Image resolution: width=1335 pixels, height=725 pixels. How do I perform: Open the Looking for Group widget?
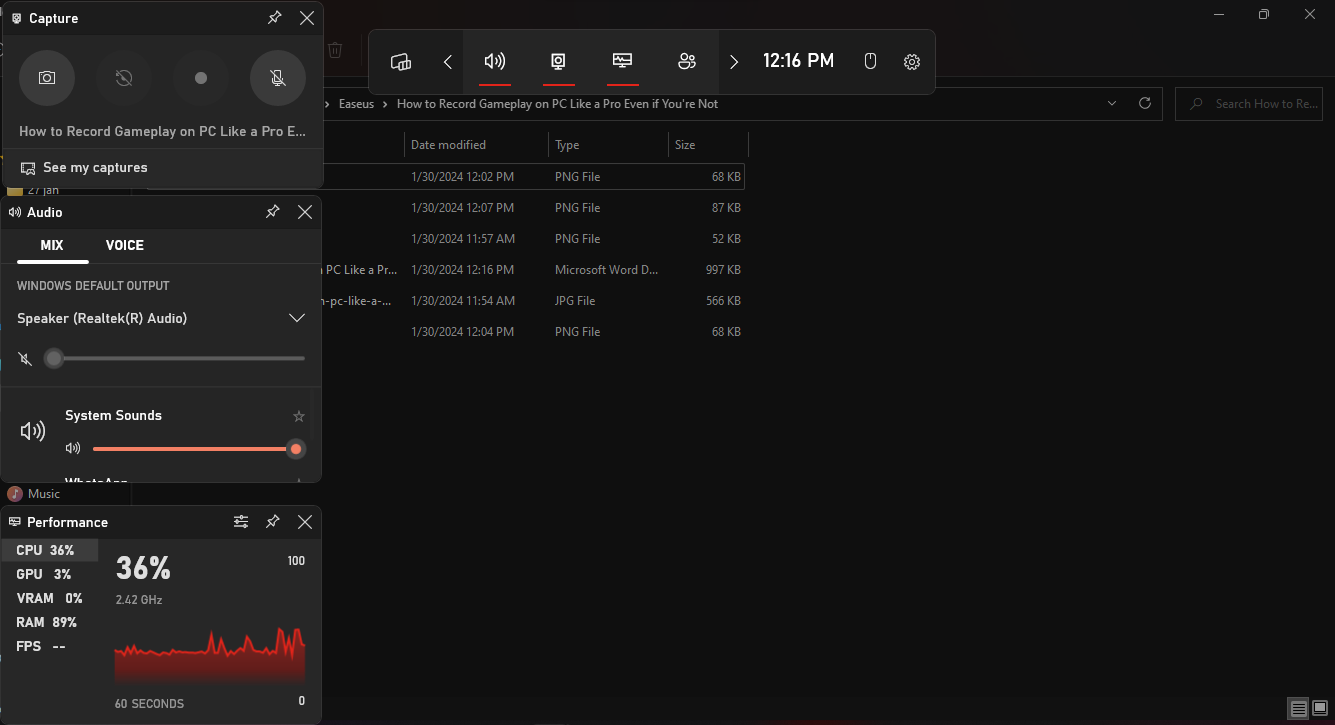pos(687,60)
